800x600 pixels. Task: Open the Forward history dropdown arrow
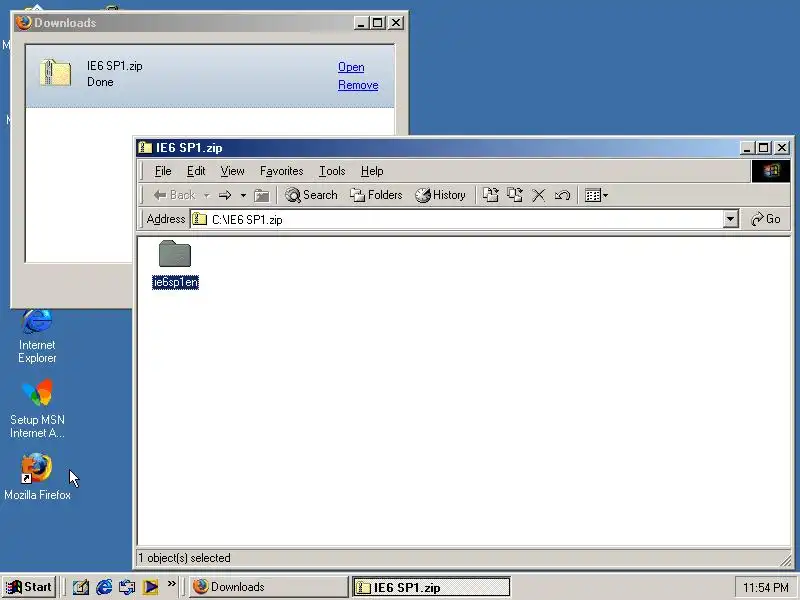pyautogui.click(x=243, y=195)
